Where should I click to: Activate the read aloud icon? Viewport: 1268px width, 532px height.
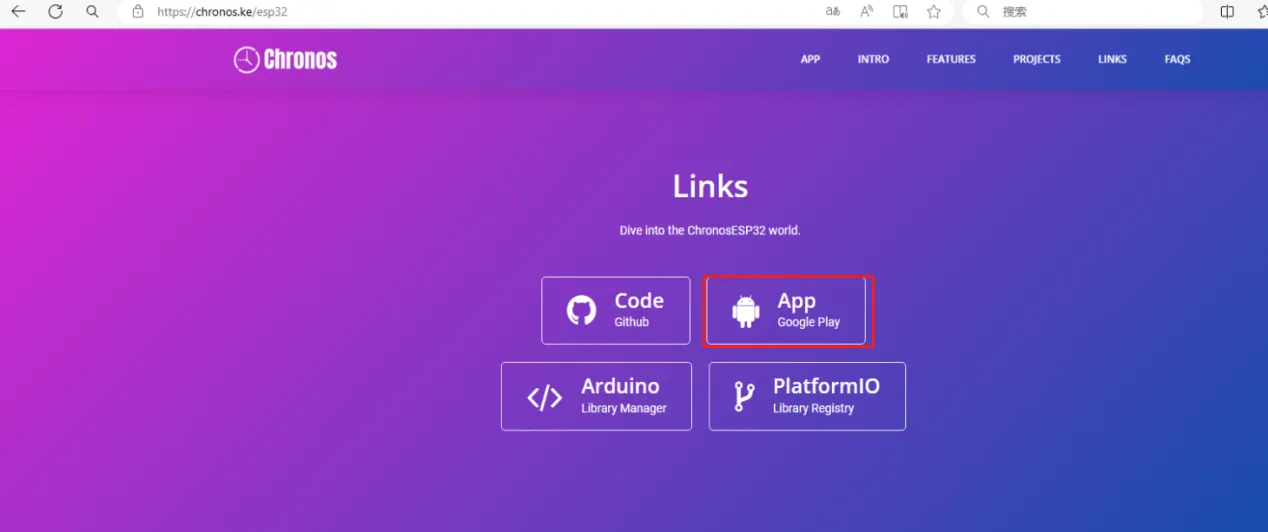(x=866, y=12)
